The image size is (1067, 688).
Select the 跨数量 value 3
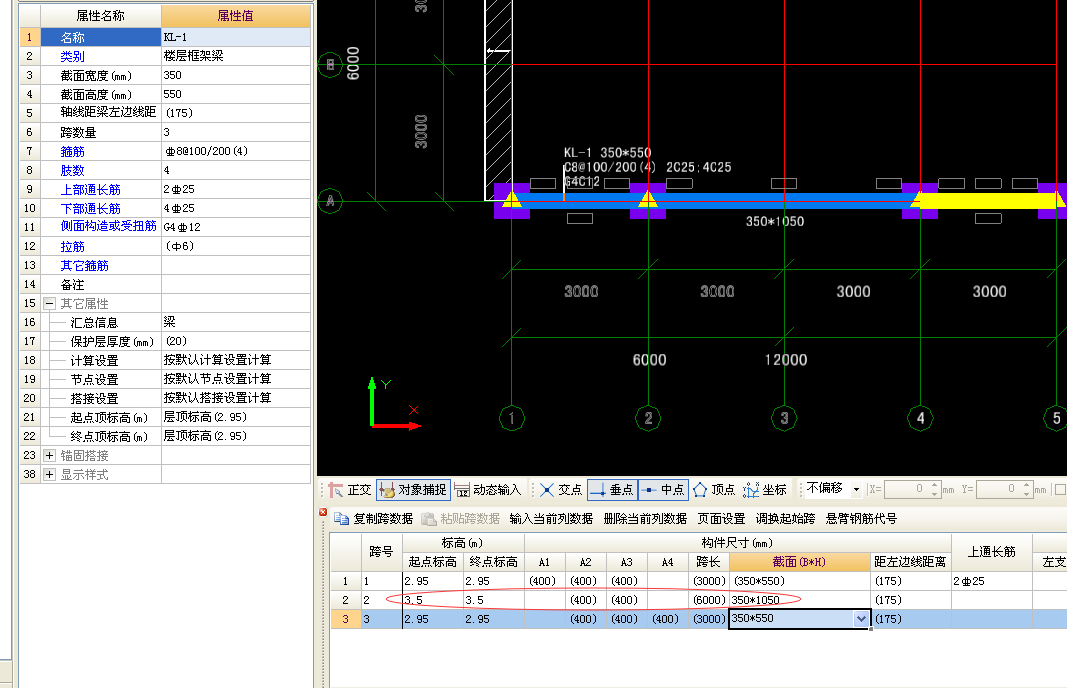pyautogui.click(x=235, y=133)
